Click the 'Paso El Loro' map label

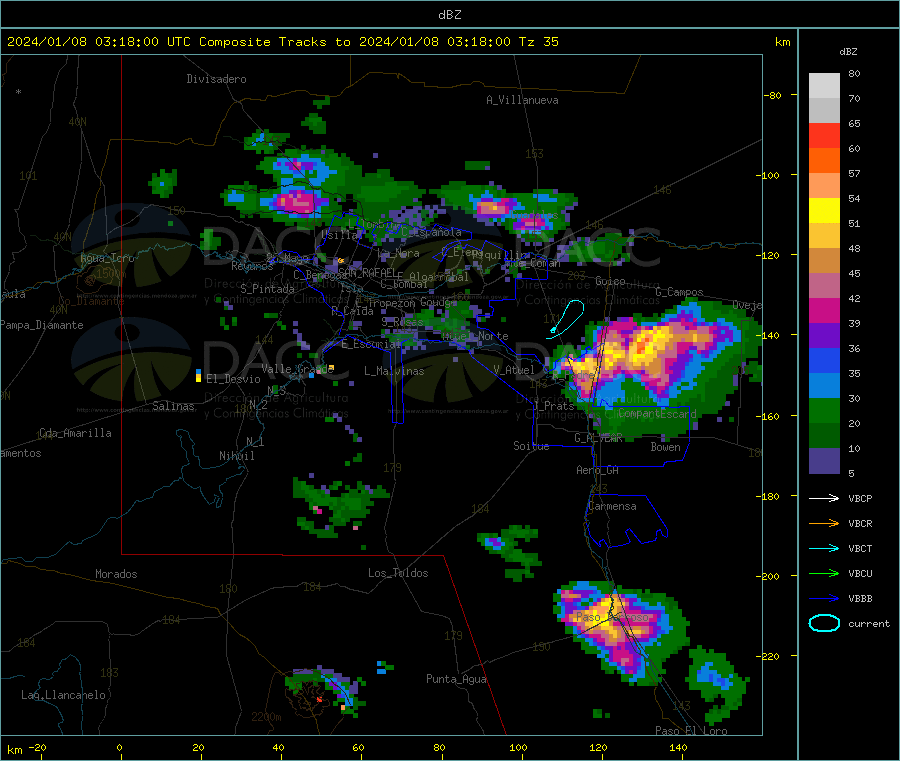pyautogui.click(x=691, y=731)
